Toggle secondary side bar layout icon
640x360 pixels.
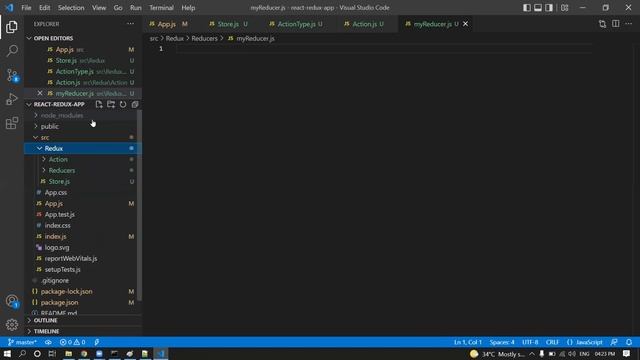click(x=549, y=8)
